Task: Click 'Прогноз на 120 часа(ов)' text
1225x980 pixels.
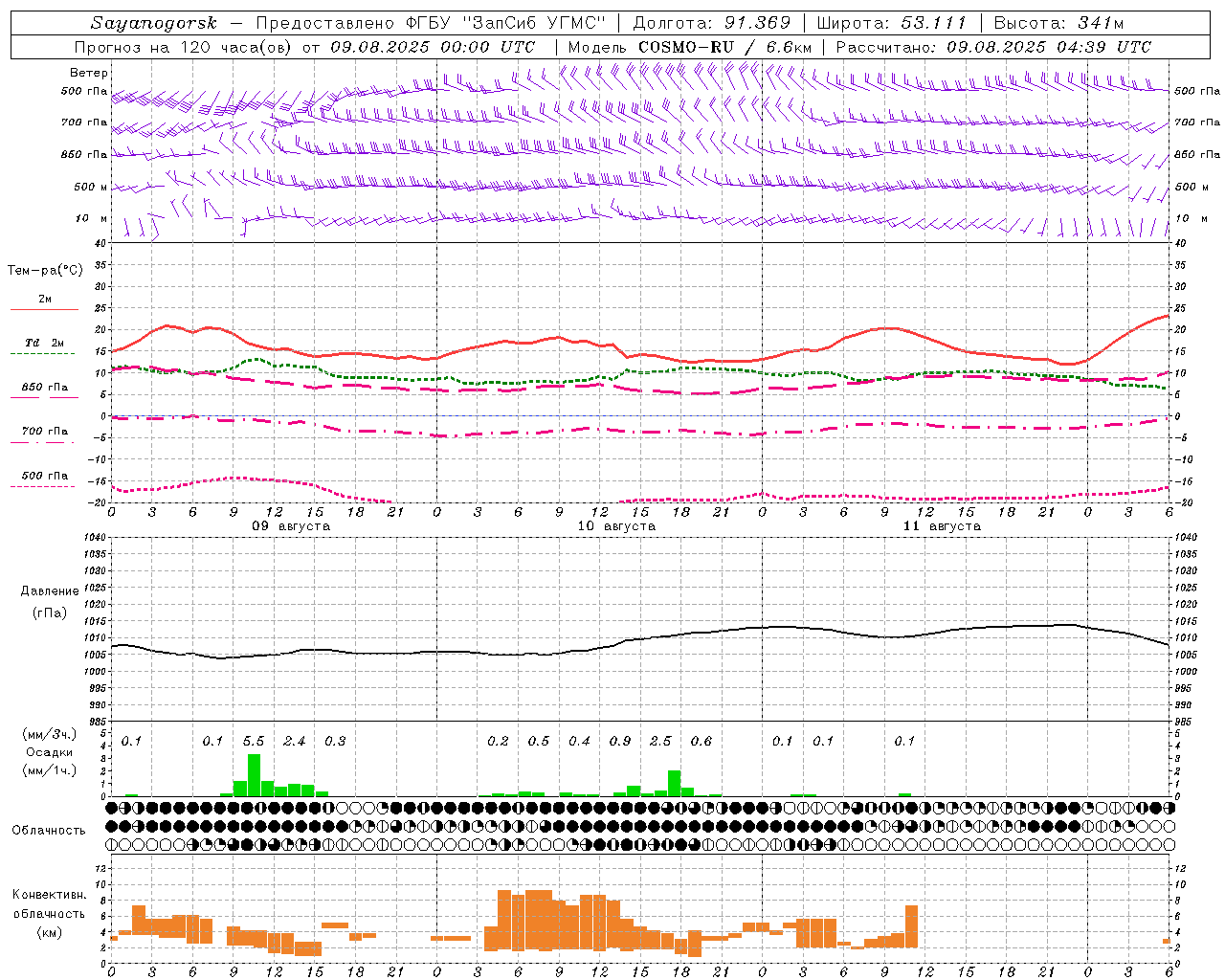Action: point(184,47)
